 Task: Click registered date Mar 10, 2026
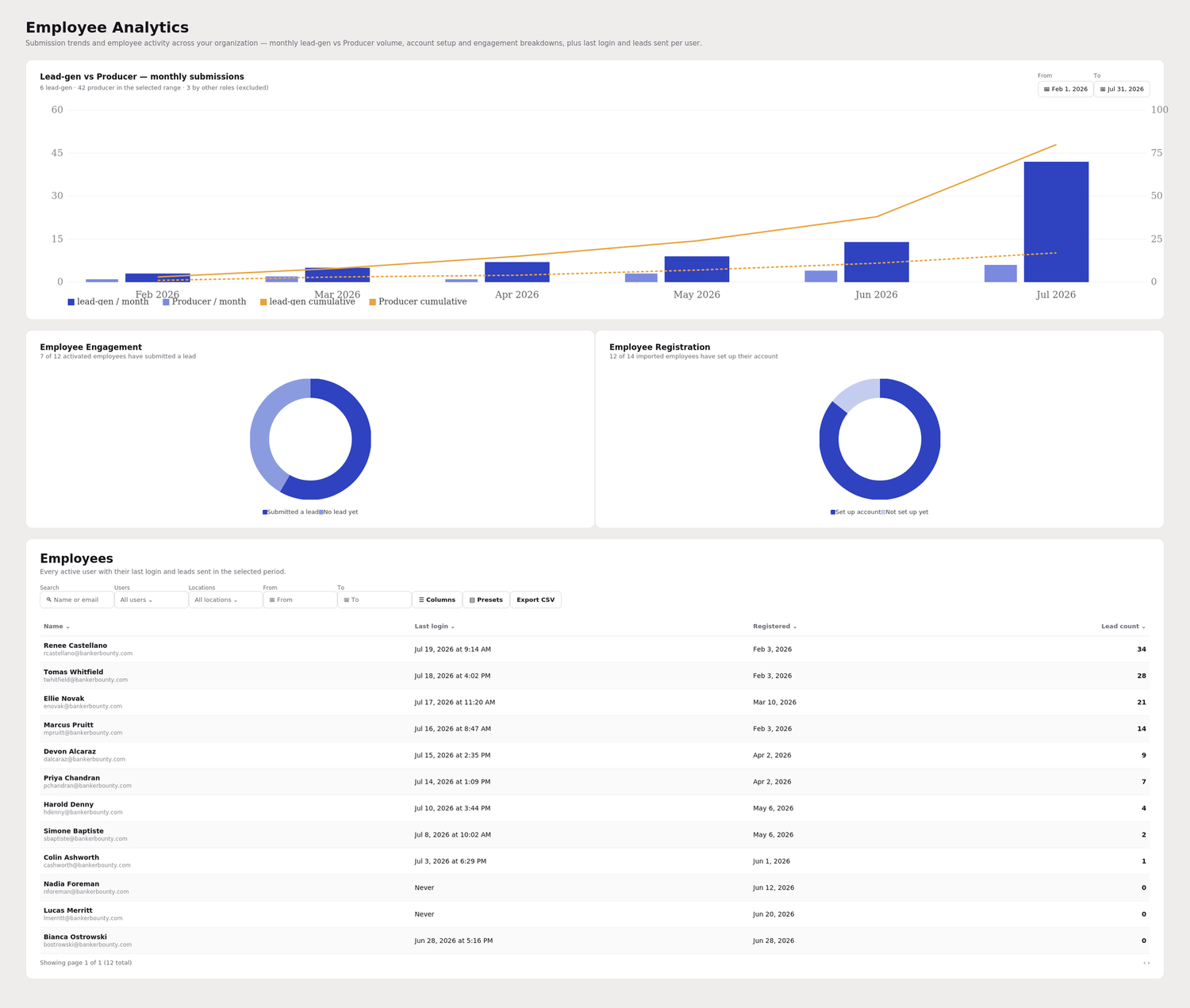774,703
